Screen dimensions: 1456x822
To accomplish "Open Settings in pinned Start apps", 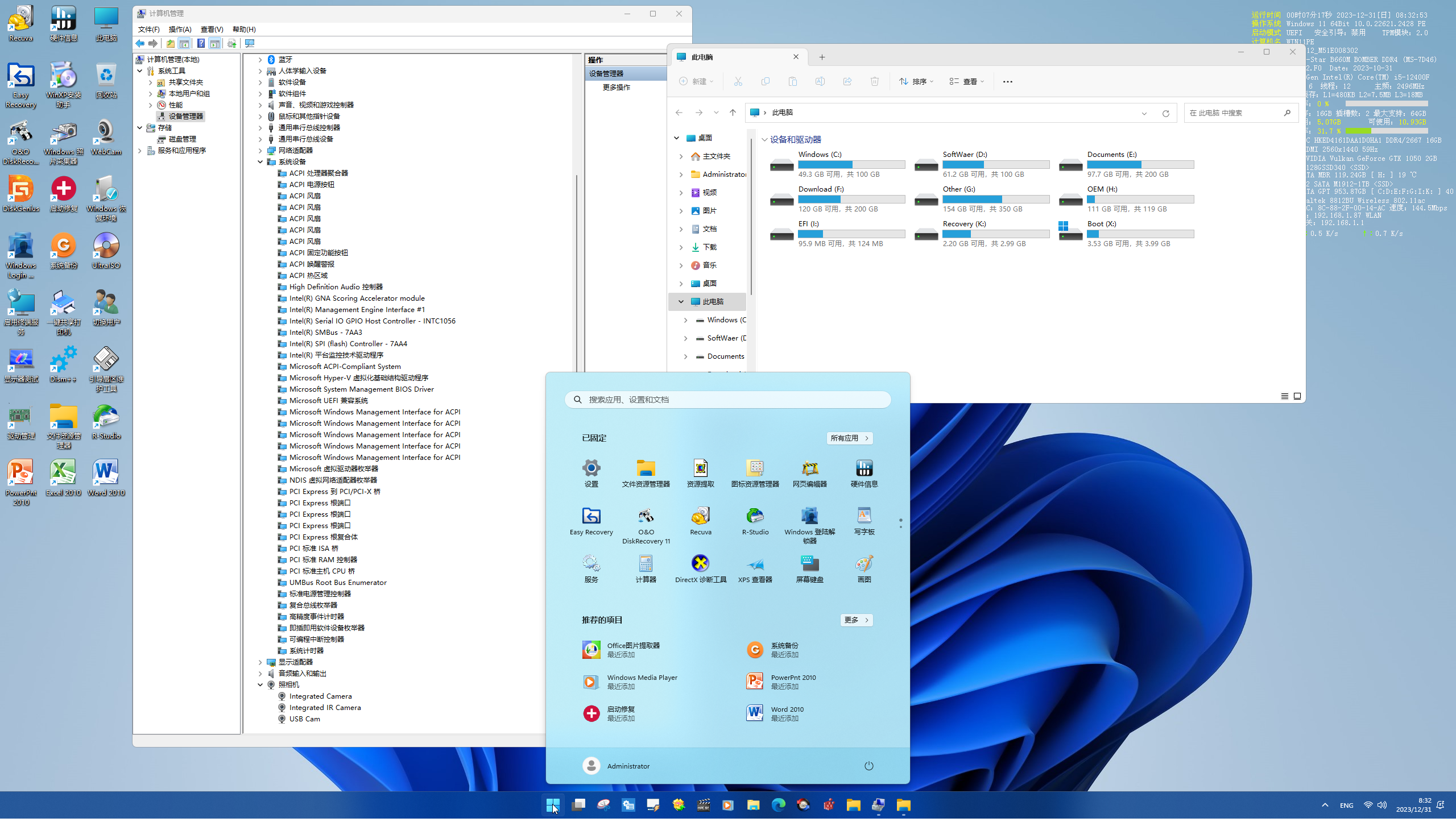I will click(591, 473).
